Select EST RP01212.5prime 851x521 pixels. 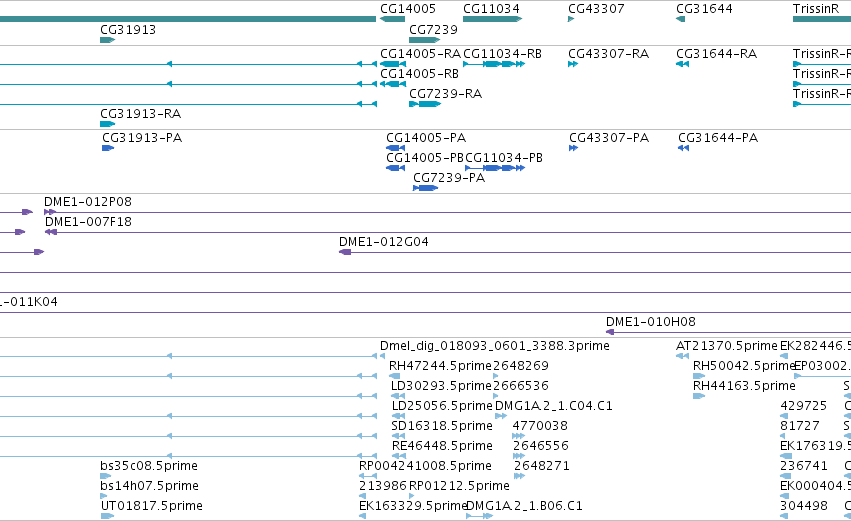(x=412, y=496)
